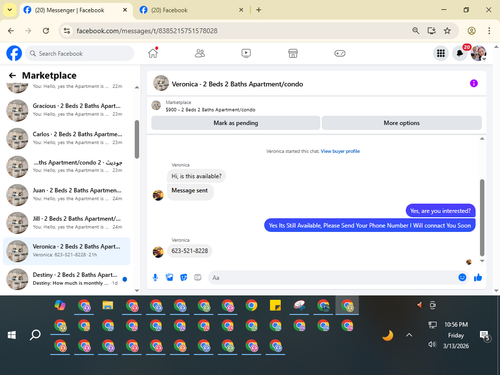Screen dimensions: 500x375
Task: Open zoom magnifier icon in address bar
Action: [x=416, y=31]
